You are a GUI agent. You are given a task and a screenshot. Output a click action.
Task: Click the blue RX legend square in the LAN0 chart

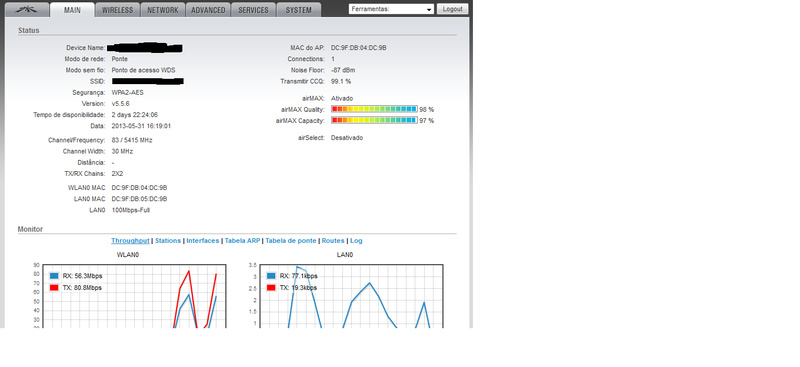tap(270, 276)
